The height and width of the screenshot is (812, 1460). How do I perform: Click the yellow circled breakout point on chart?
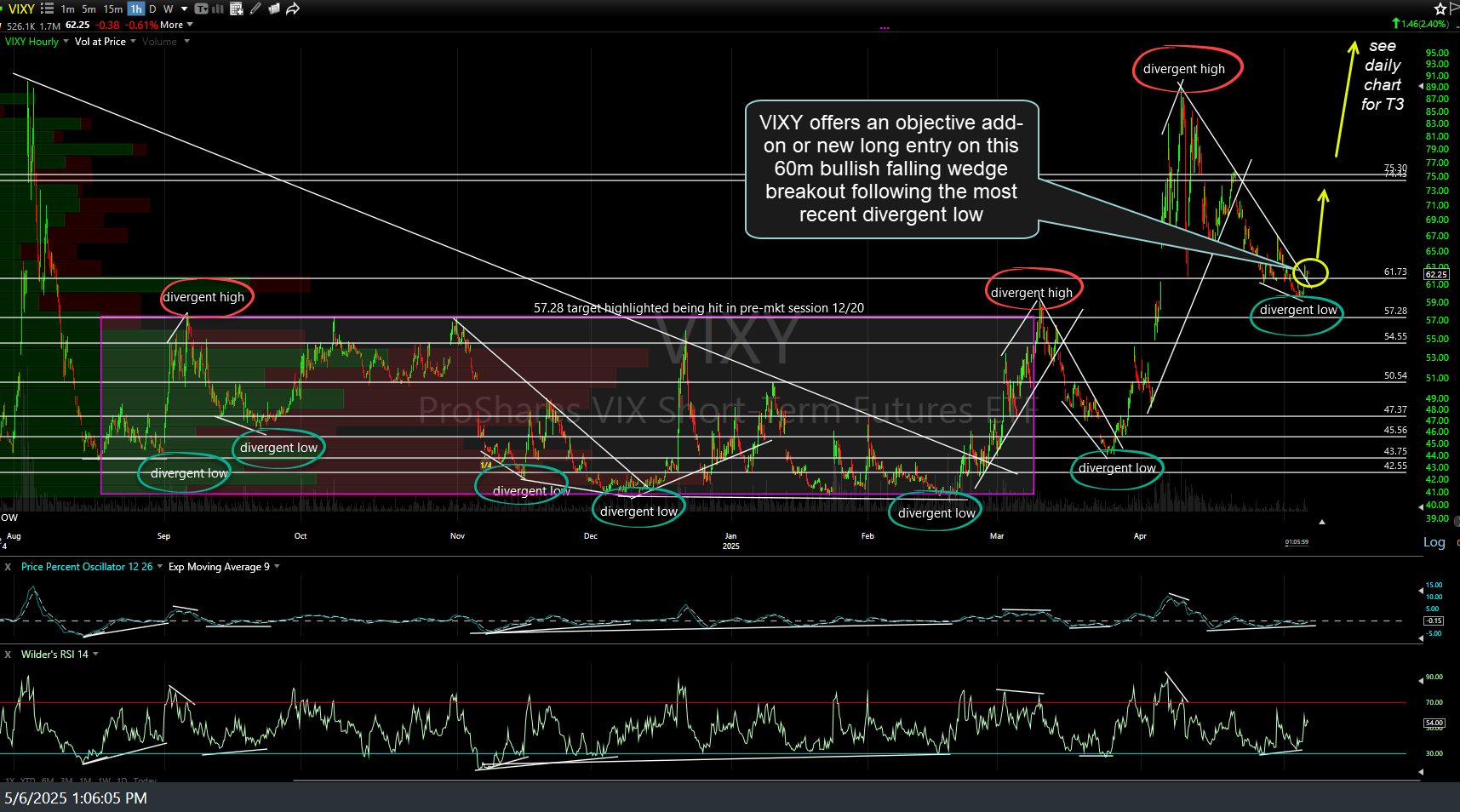point(1311,272)
